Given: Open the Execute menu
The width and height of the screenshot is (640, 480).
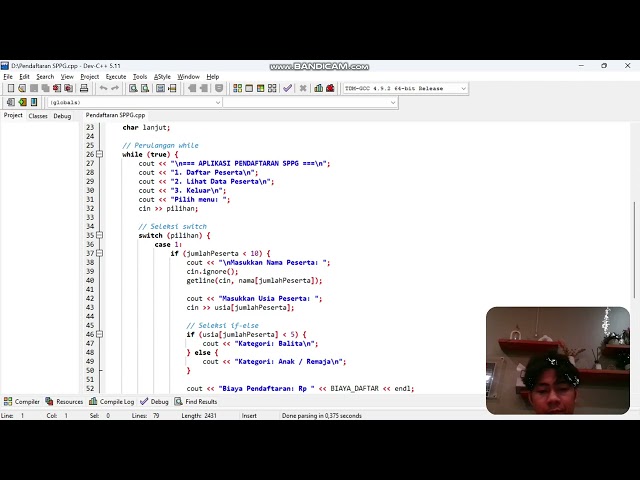Looking at the screenshot, I should point(116,77).
